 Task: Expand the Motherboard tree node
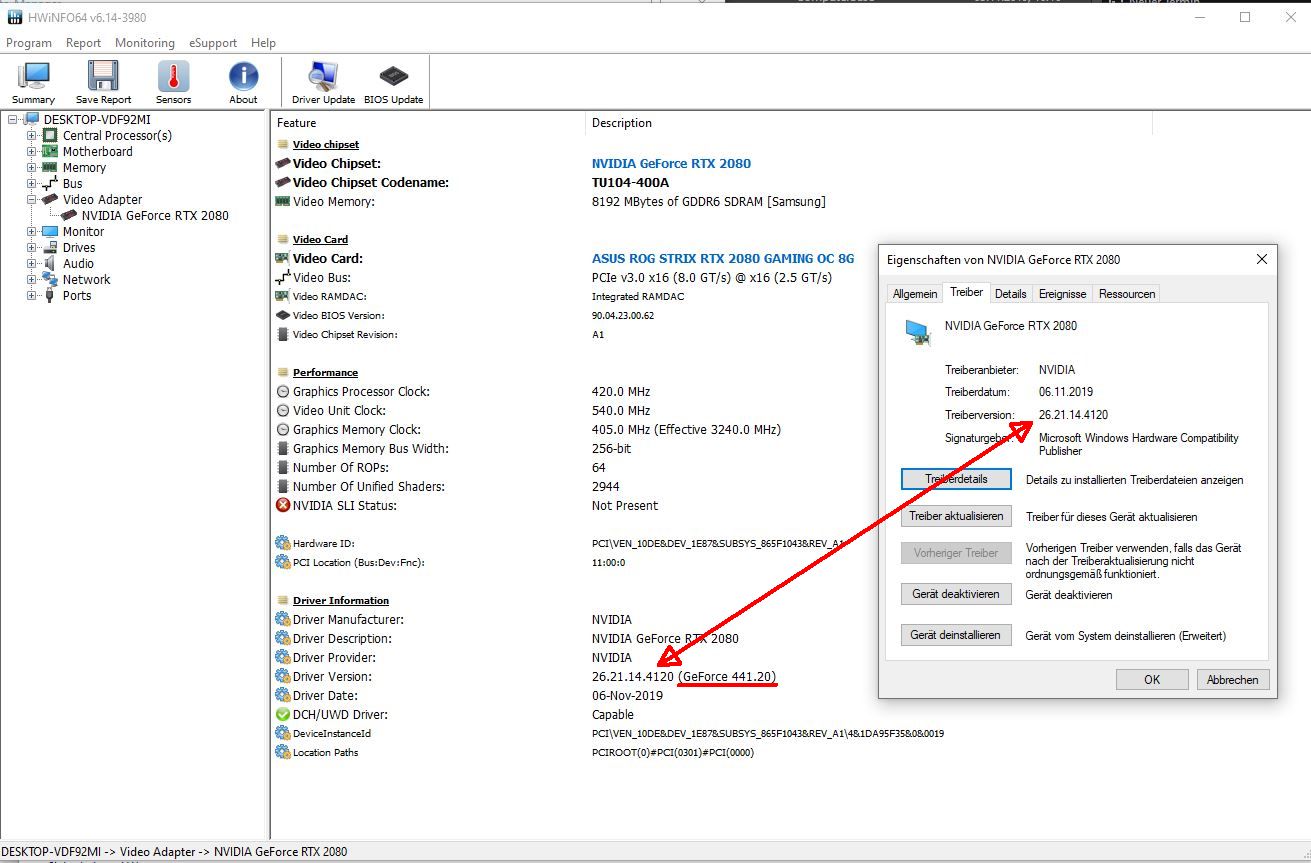tap(32, 152)
